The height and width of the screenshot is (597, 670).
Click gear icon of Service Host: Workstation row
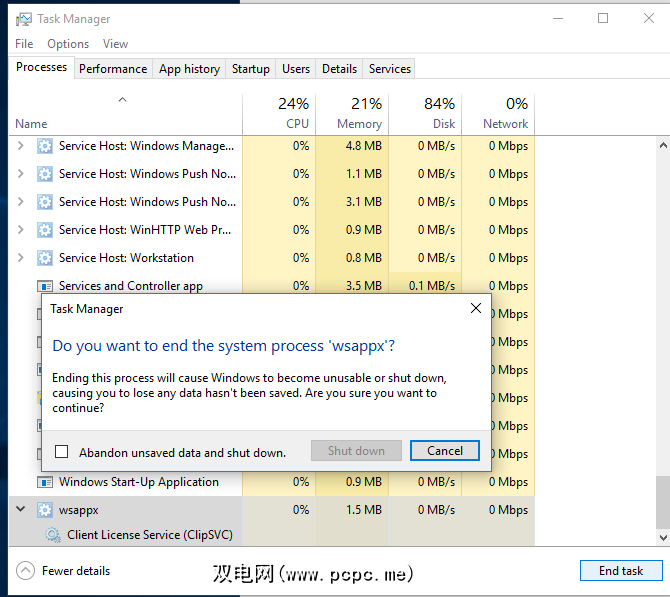(45, 258)
